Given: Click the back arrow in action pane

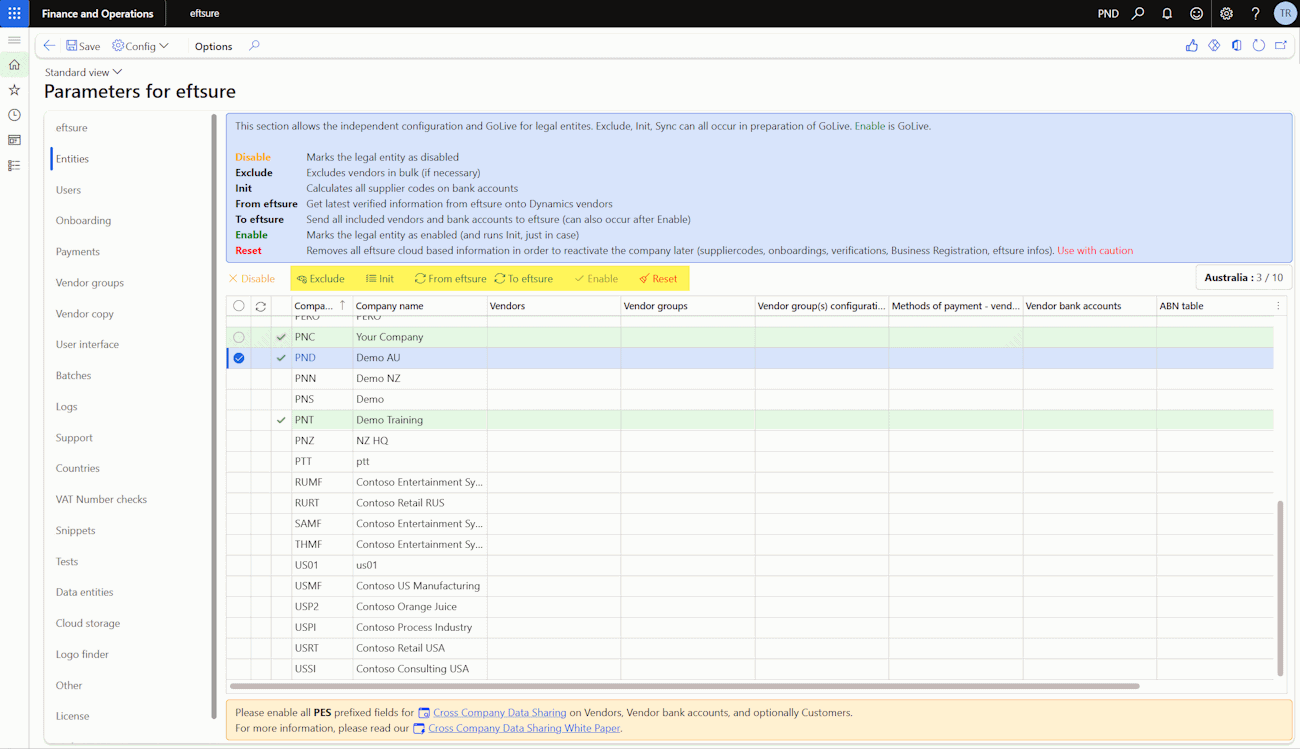Looking at the screenshot, I should (49, 46).
